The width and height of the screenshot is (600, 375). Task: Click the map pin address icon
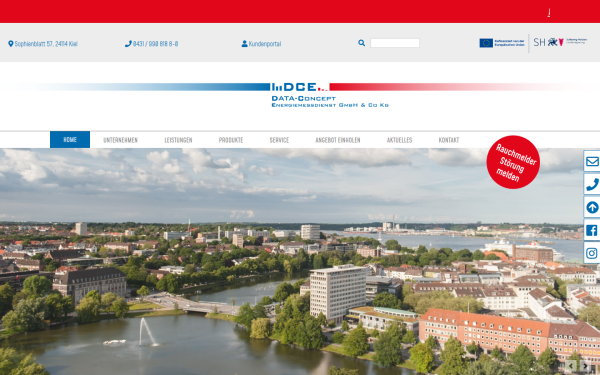[11, 44]
